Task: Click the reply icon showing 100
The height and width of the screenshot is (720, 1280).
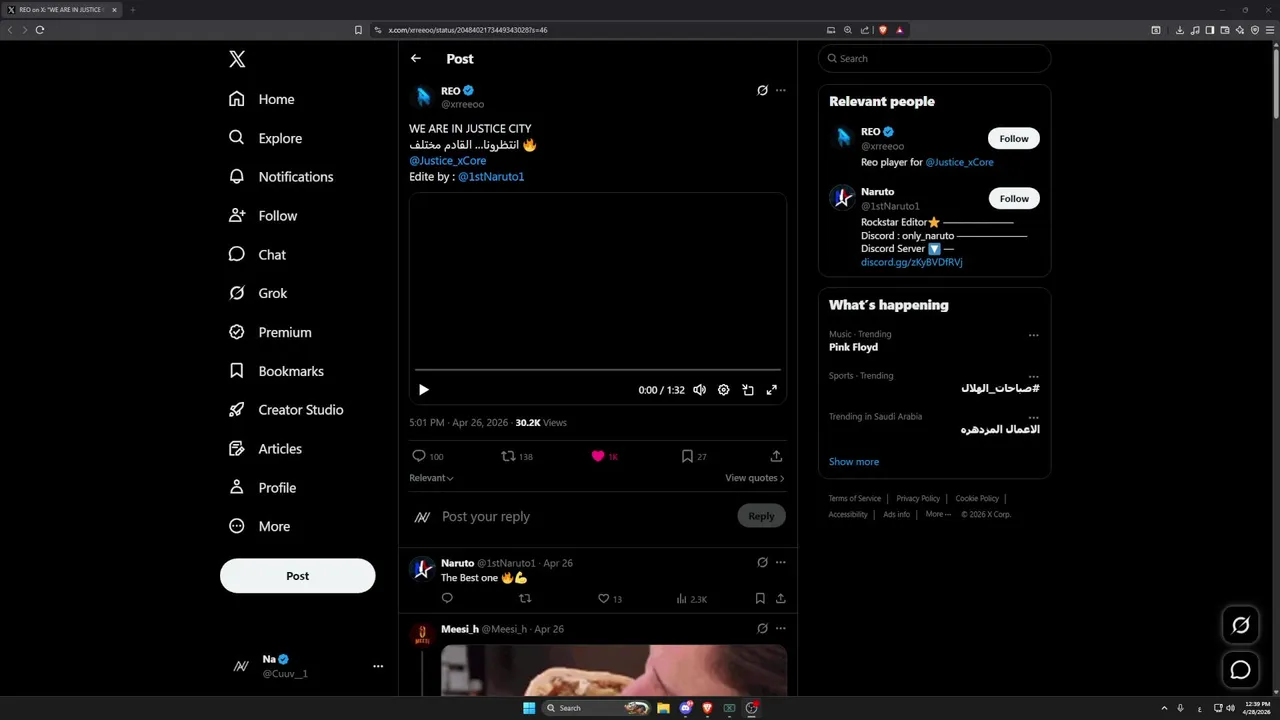Action: coord(427,456)
